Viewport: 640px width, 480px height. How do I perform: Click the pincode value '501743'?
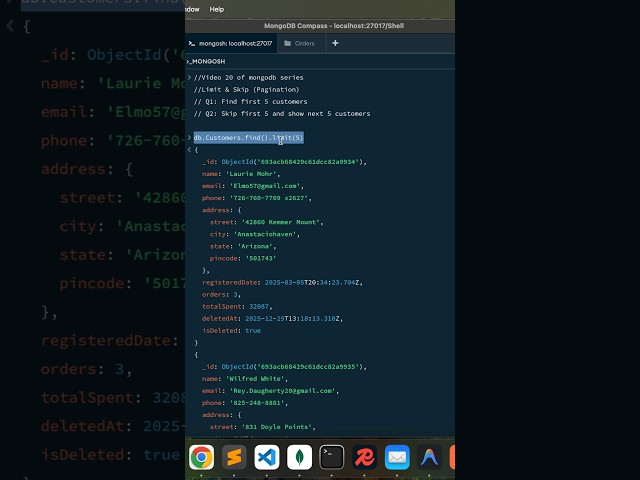(x=260, y=258)
